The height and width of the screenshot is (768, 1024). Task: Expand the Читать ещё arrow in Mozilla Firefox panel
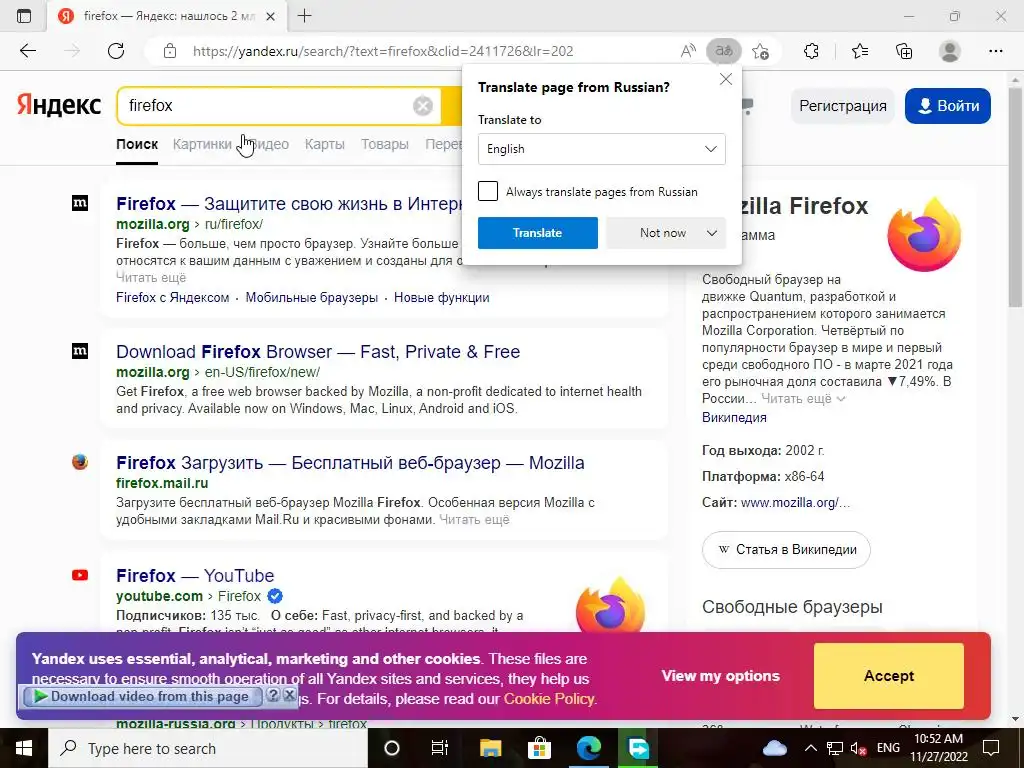pyautogui.click(x=840, y=398)
